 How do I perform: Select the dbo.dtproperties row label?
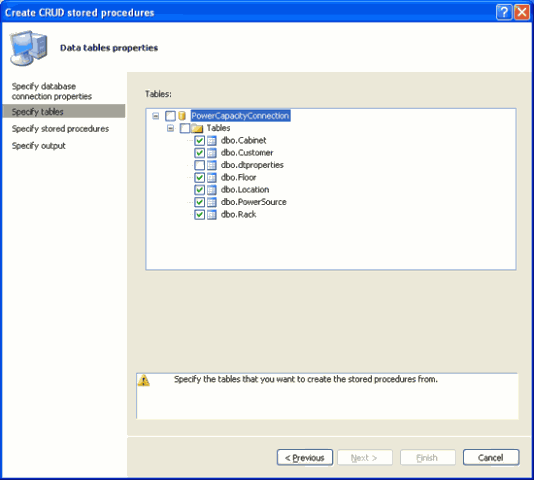click(252, 165)
